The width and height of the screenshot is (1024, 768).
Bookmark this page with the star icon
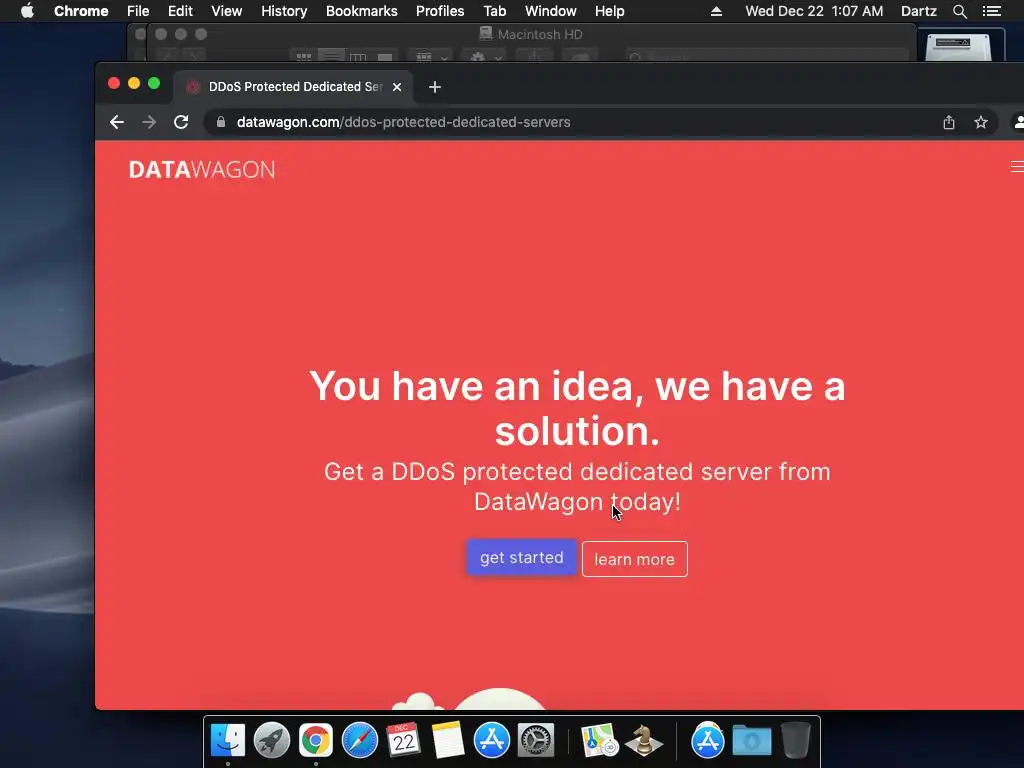point(980,122)
